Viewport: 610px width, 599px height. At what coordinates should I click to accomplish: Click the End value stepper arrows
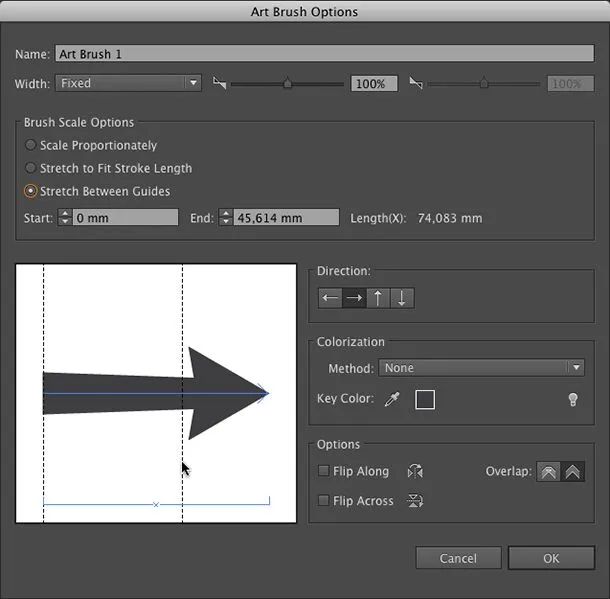click(x=226, y=217)
